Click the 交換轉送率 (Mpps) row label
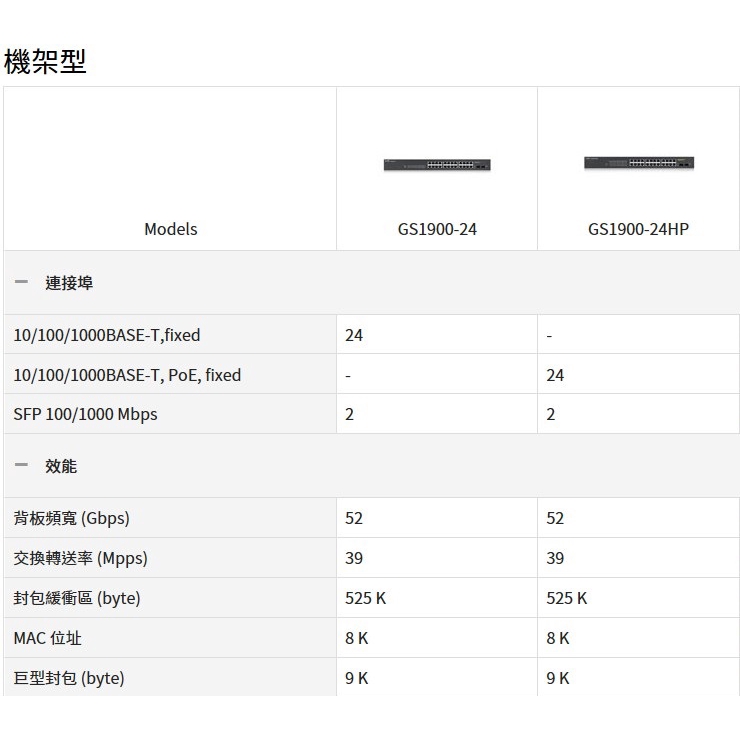 pyautogui.click(x=80, y=558)
